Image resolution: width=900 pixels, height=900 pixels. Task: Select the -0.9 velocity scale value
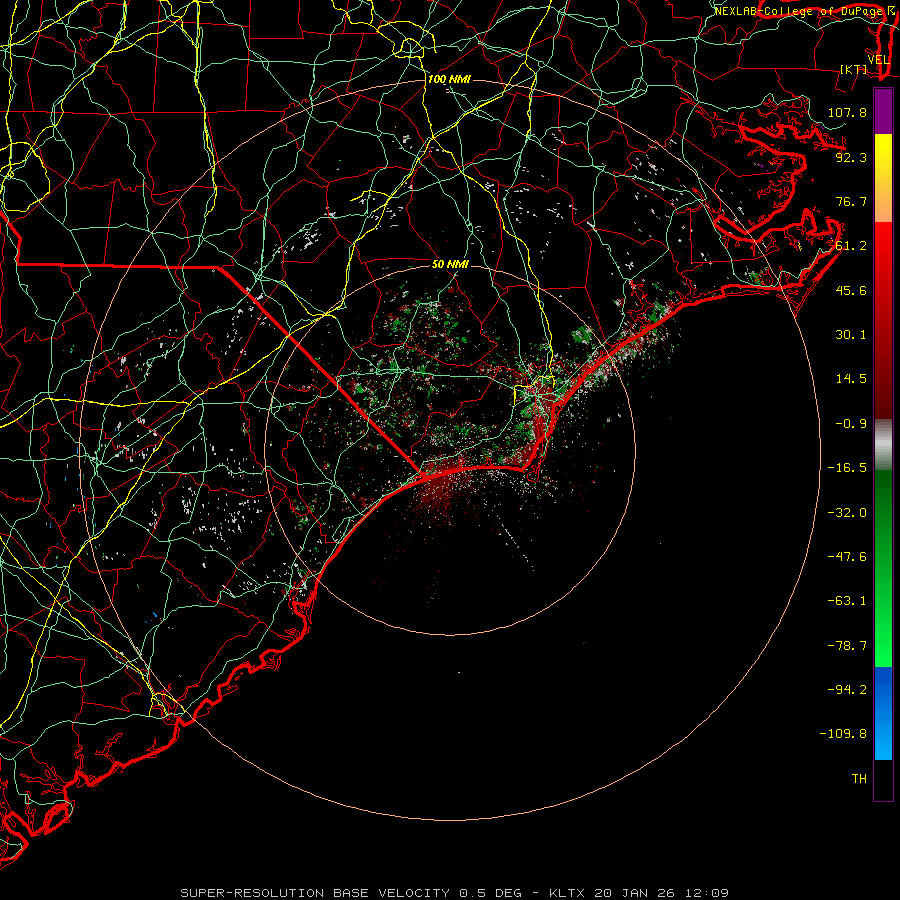[851, 424]
